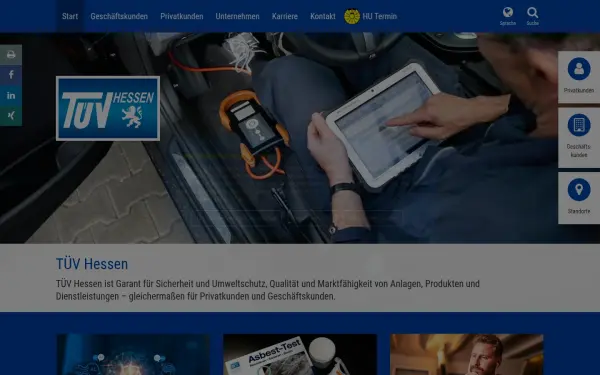Click the print icon in the left sidebar
This screenshot has width=600, height=375.
(11, 55)
